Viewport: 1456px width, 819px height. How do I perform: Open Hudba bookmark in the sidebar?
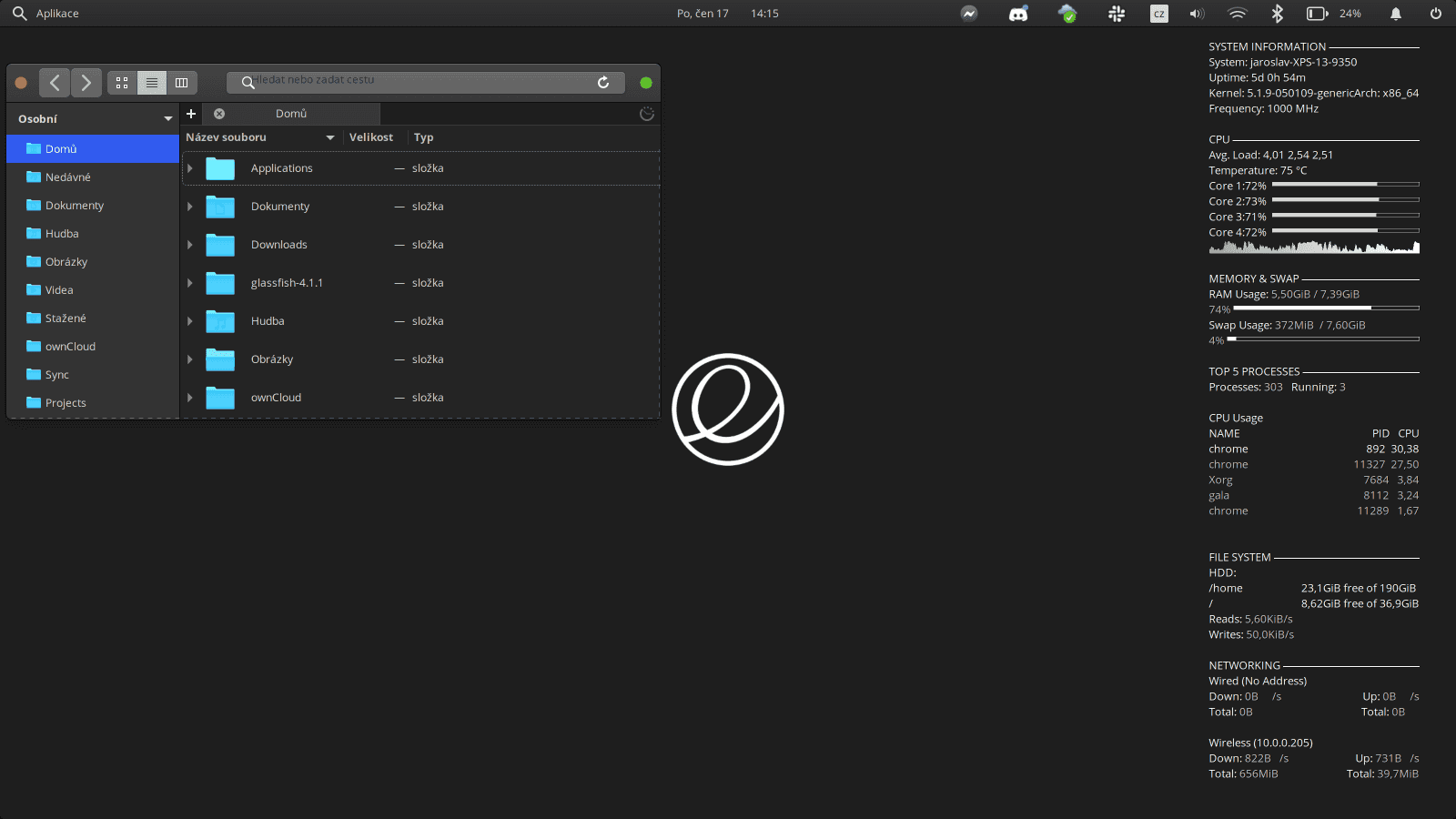pos(93,234)
